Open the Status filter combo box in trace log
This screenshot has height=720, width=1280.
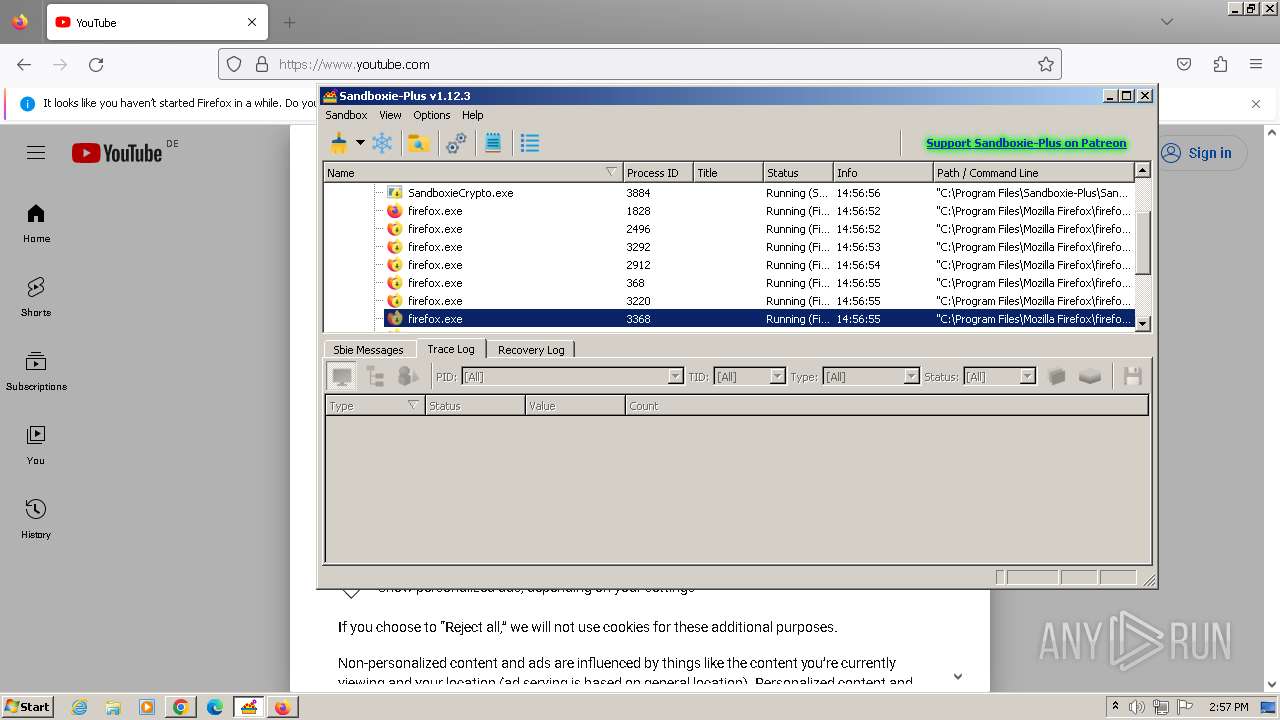[x=999, y=377]
